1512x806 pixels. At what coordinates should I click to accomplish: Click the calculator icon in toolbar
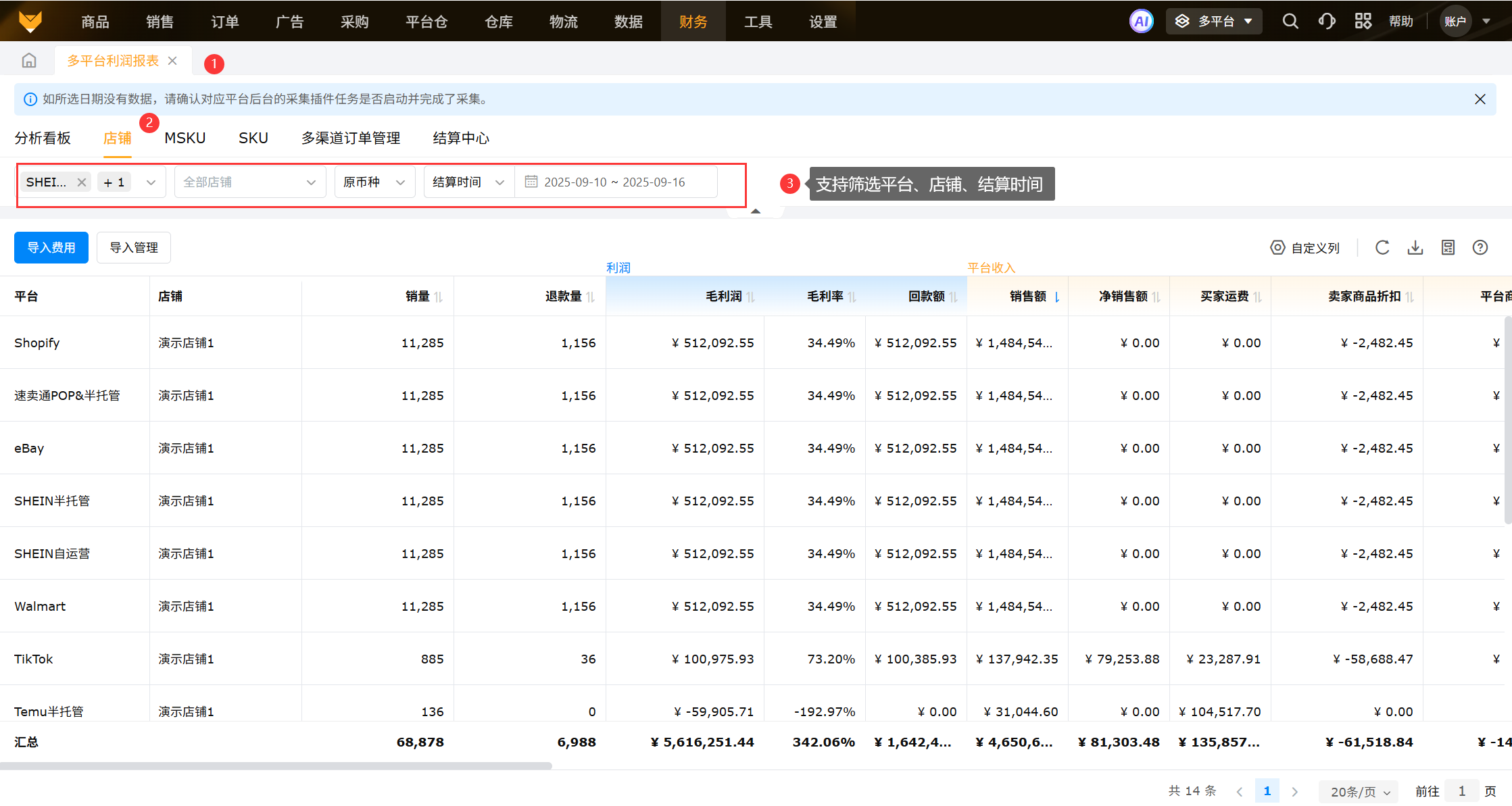point(1448,248)
